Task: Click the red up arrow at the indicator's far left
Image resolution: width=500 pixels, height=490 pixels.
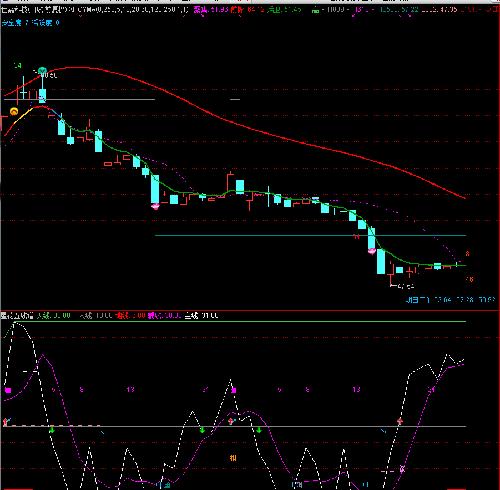Action: 5,422
